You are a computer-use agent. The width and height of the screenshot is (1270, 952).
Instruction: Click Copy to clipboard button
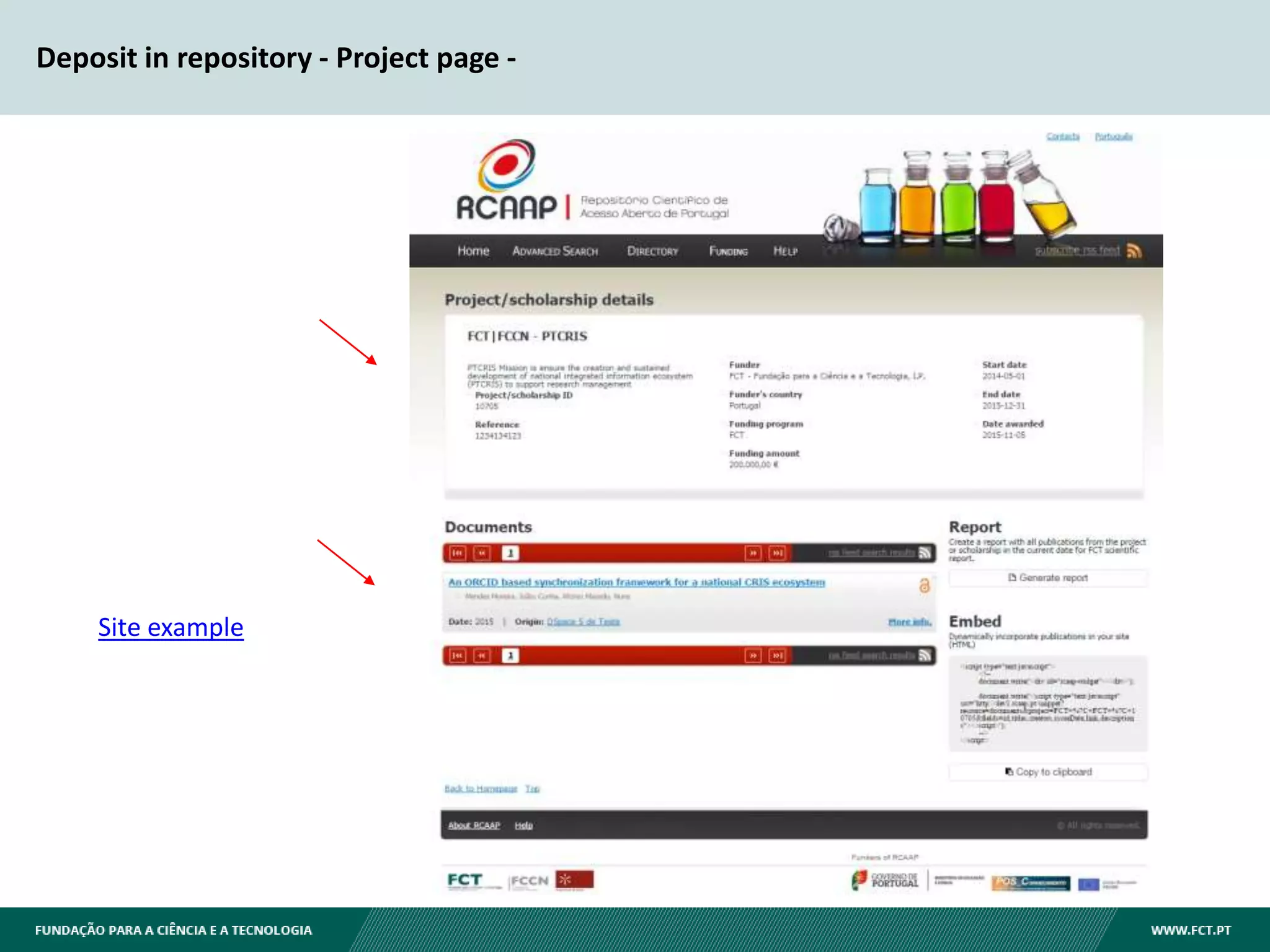pyautogui.click(x=1048, y=772)
